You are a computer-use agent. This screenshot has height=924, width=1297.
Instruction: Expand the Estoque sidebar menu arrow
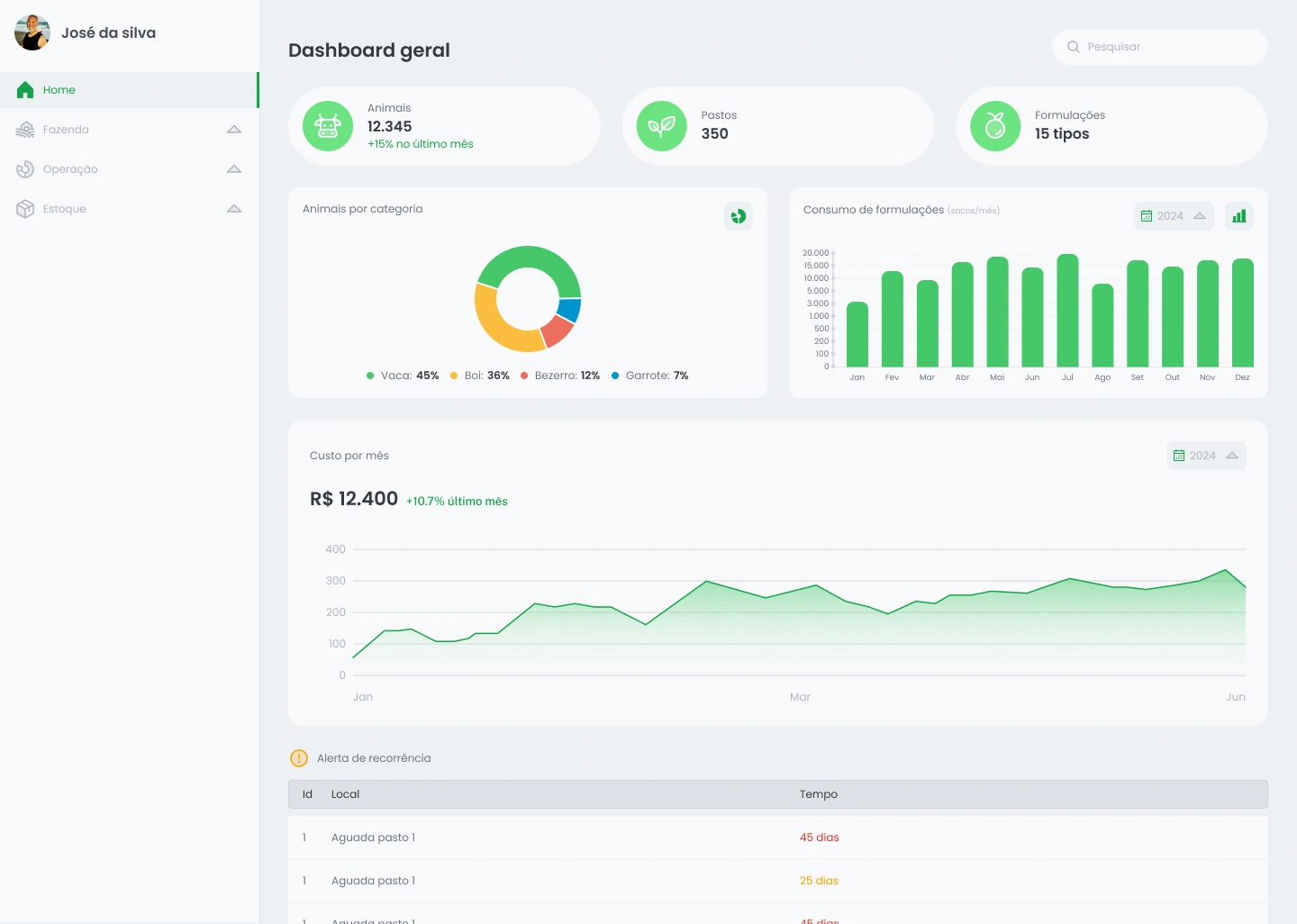coord(234,209)
